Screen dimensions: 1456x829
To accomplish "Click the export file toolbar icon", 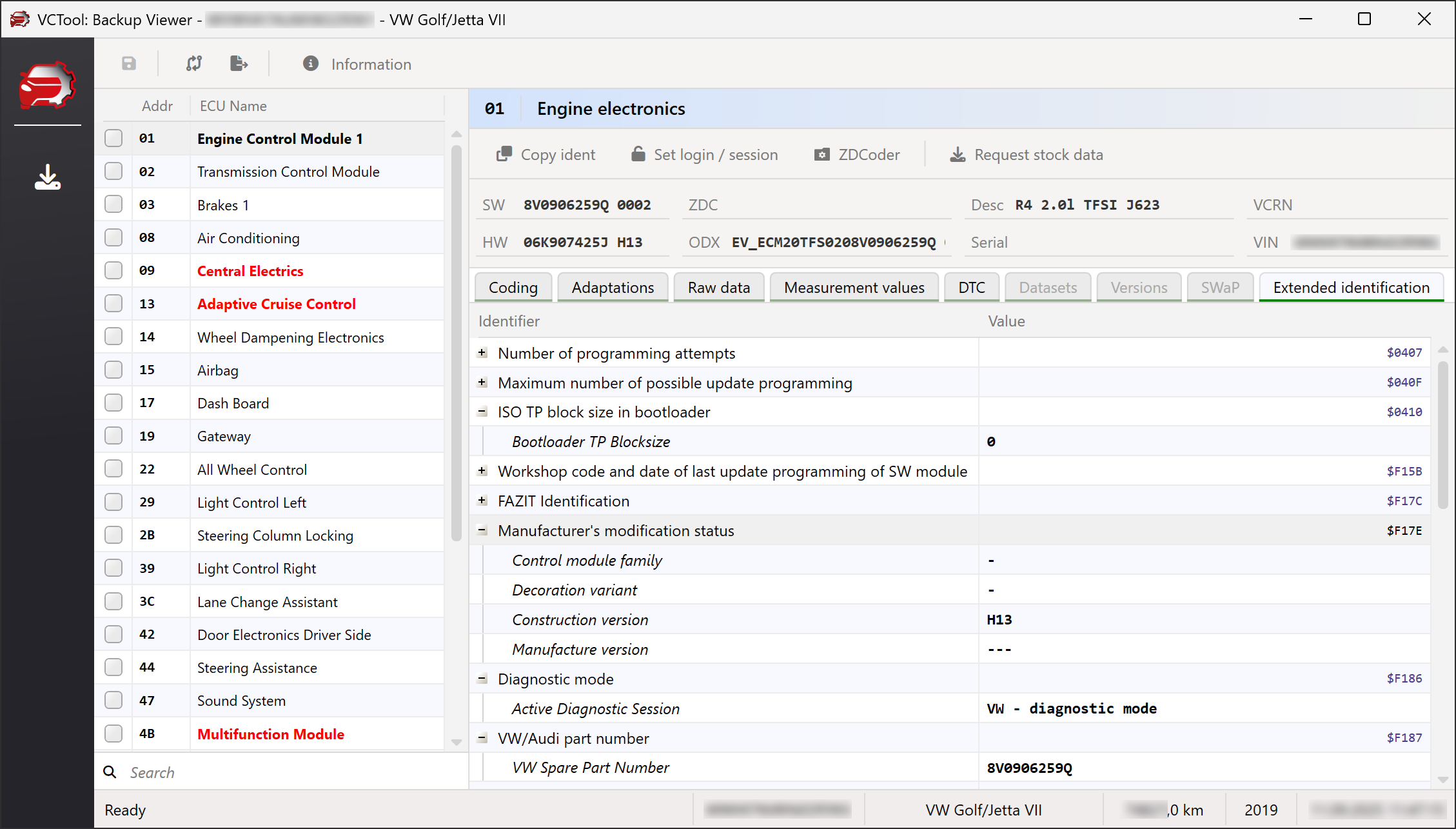I will tap(239, 63).
